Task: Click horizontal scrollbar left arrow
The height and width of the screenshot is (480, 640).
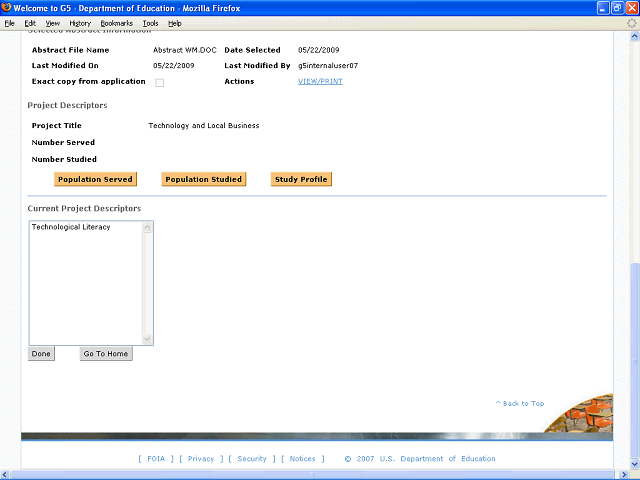Action: [x=4, y=475]
